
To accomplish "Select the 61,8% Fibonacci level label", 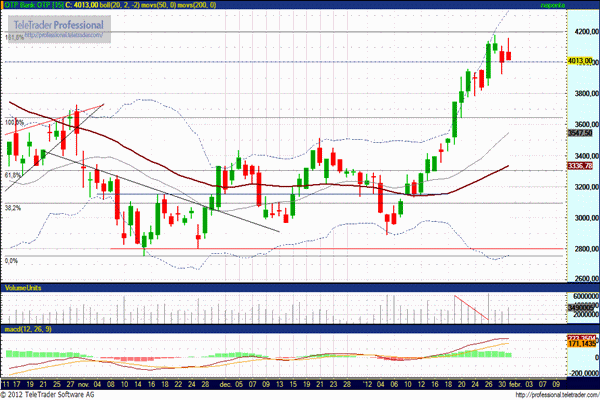I will tap(13, 175).
